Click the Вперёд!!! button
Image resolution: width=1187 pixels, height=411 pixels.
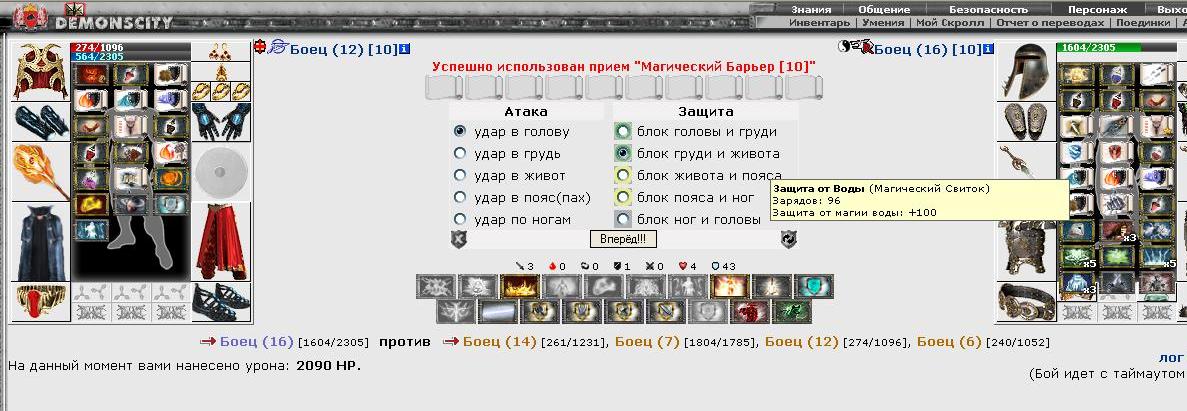click(x=623, y=239)
